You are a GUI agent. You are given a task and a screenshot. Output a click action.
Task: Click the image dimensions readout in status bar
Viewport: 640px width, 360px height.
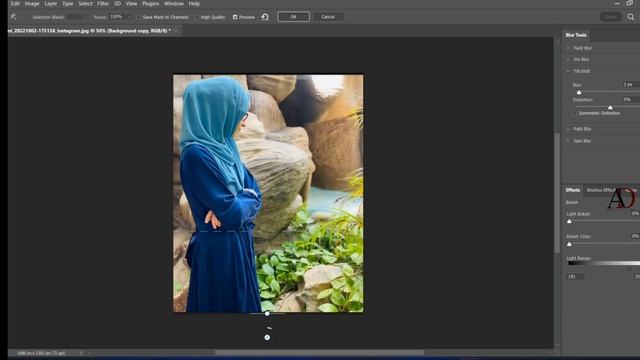(x=41, y=353)
